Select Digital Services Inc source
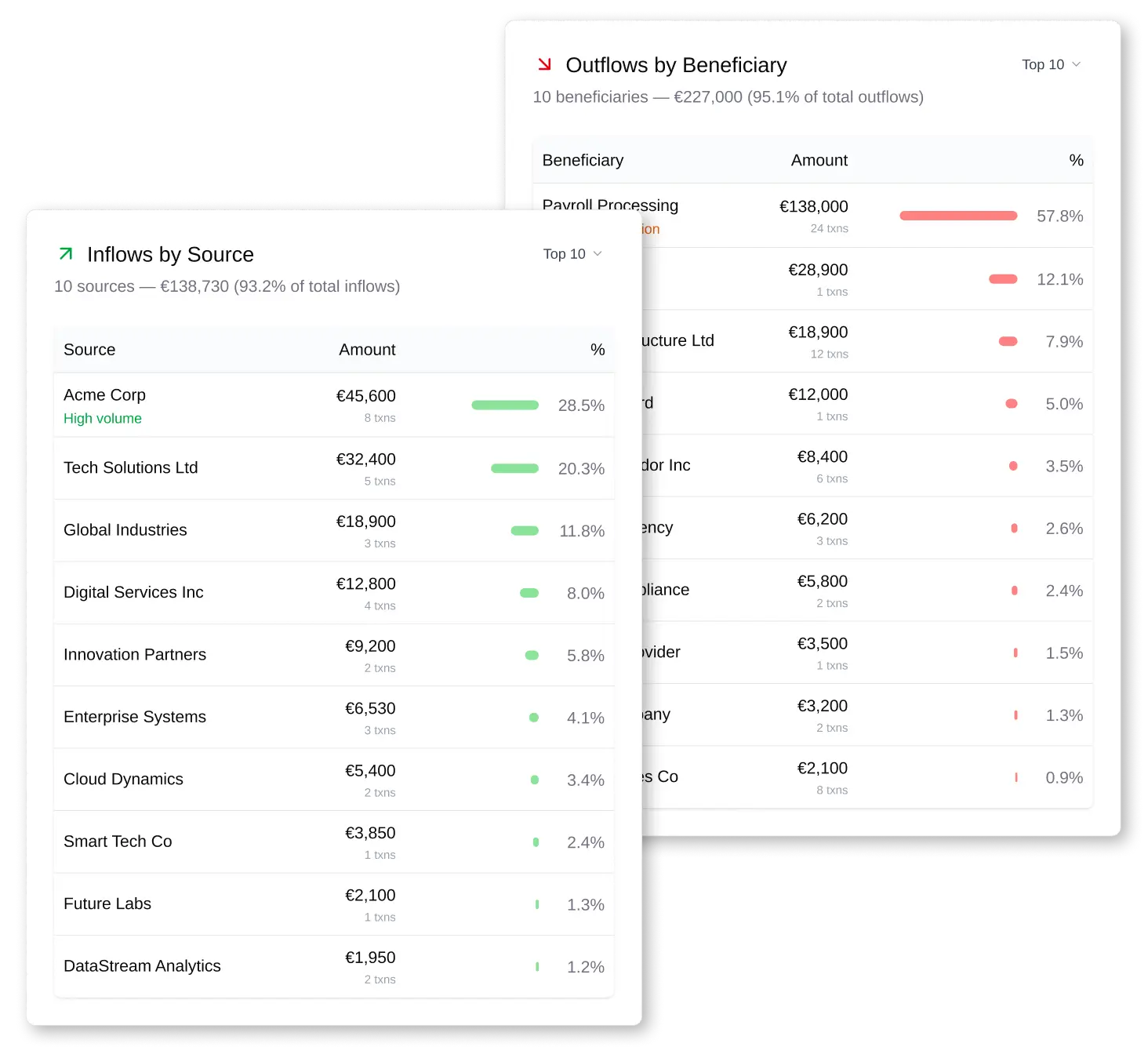 point(334,593)
